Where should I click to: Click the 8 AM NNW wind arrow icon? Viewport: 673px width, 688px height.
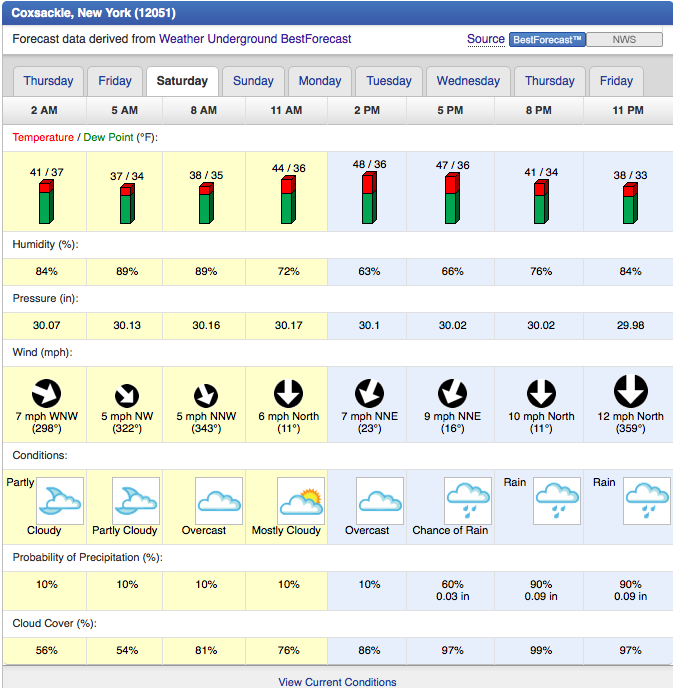206,395
